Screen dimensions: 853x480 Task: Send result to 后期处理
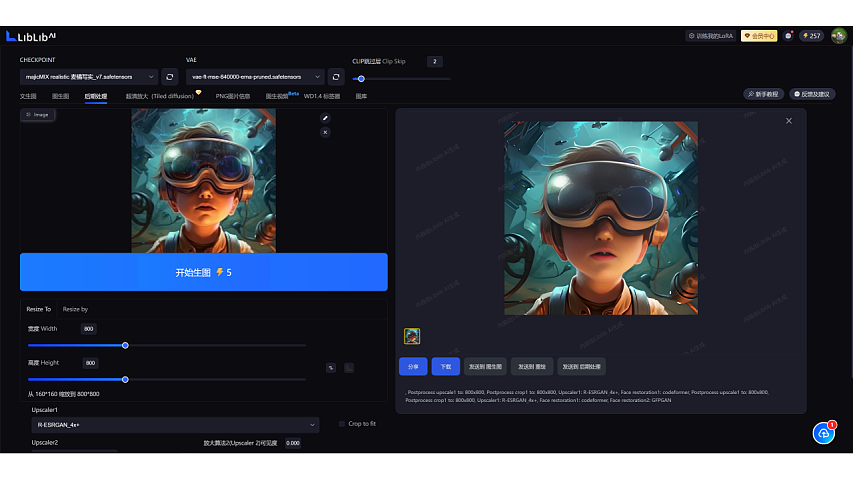[x=582, y=367]
